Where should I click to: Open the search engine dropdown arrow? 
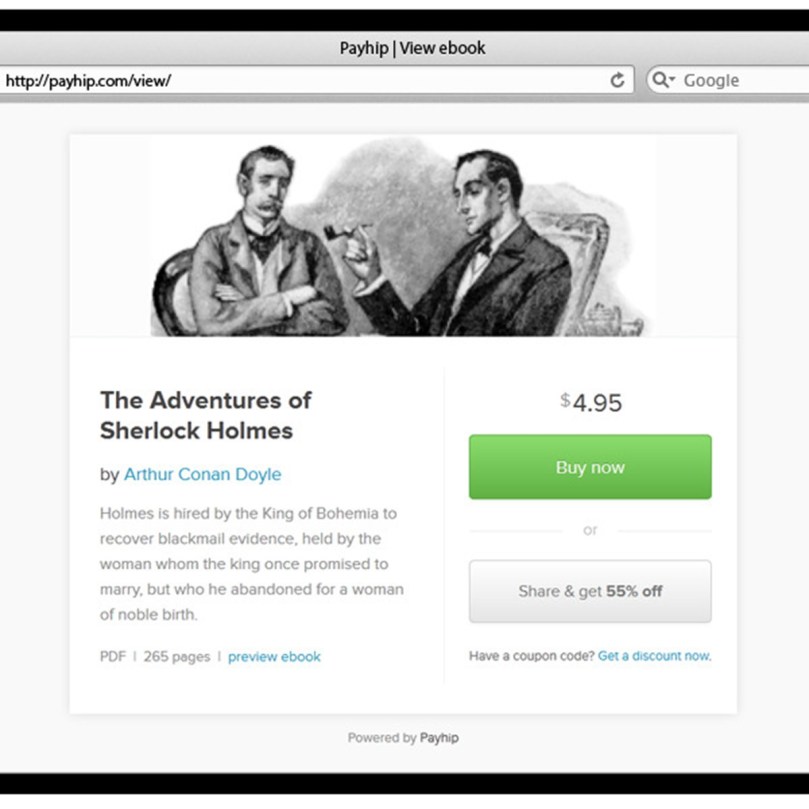[x=672, y=79]
